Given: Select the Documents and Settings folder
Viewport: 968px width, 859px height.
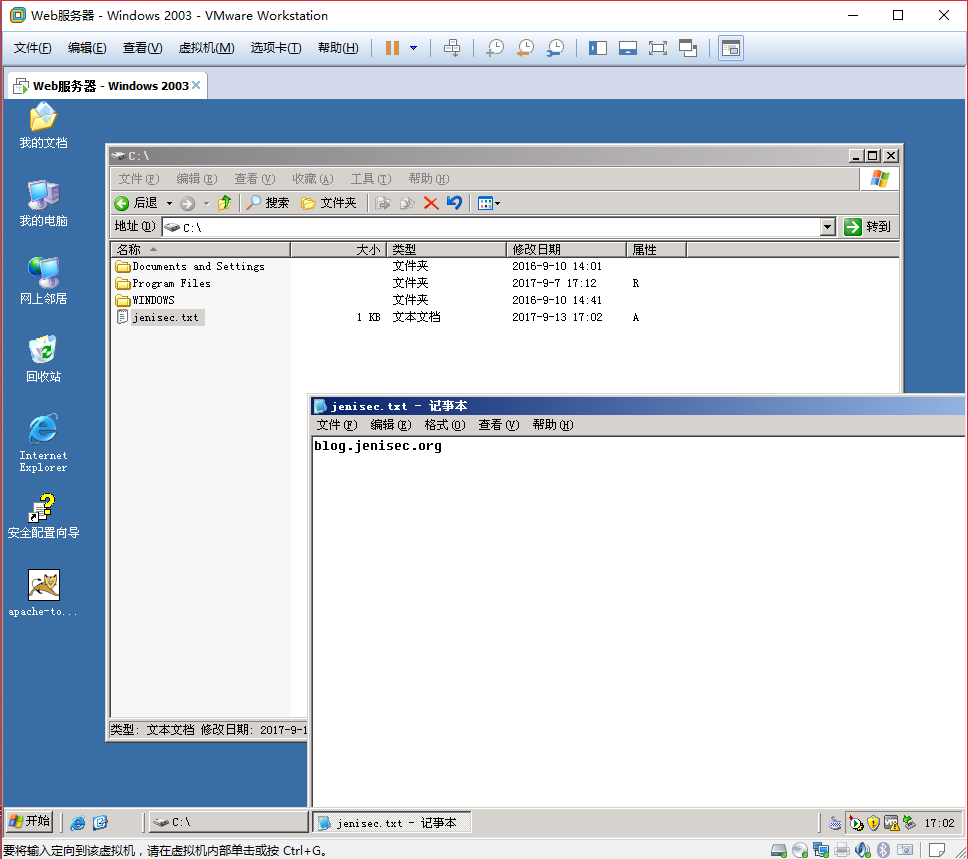Looking at the screenshot, I should (191, 266).
